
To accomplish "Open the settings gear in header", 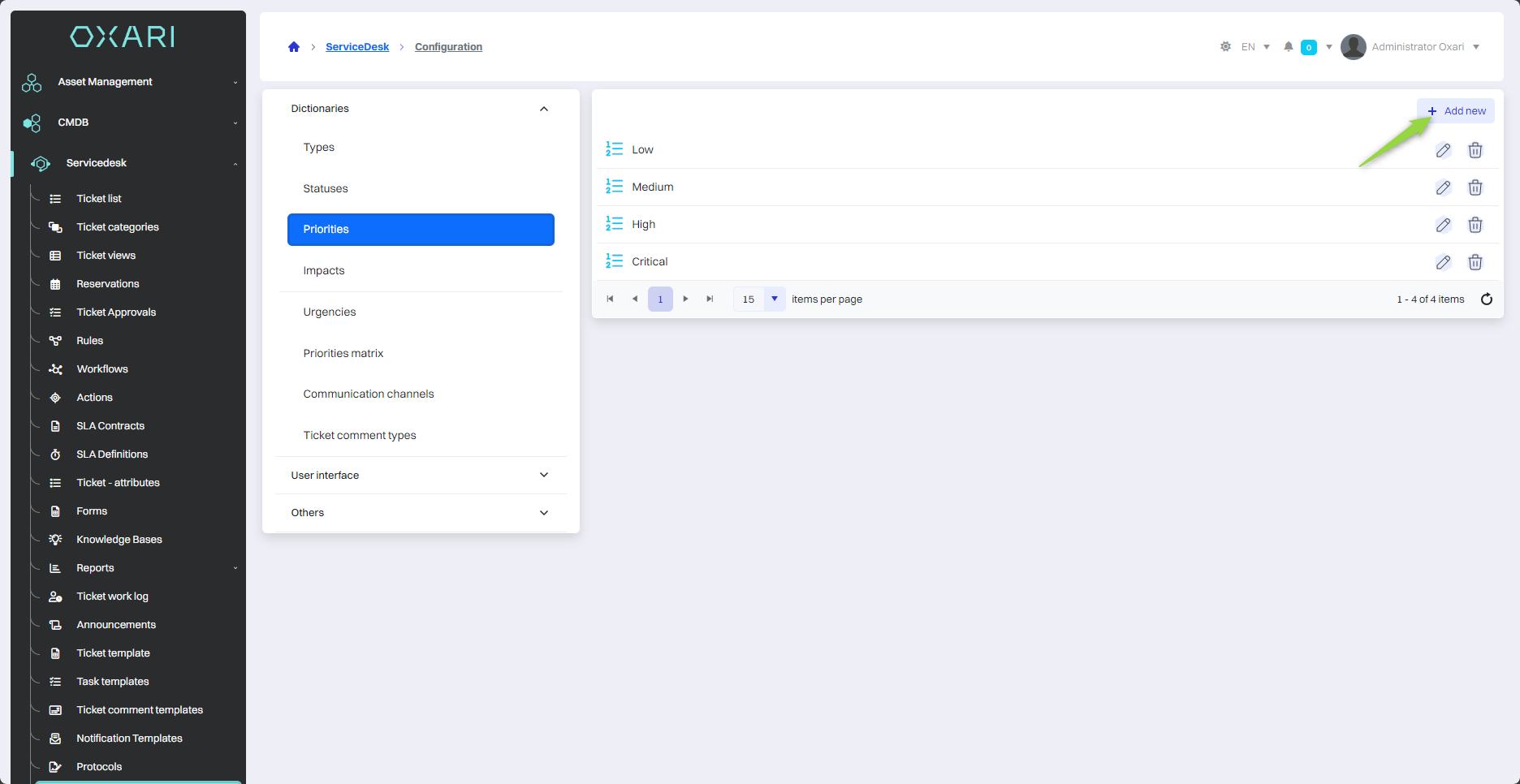I will click(1225, 47).
